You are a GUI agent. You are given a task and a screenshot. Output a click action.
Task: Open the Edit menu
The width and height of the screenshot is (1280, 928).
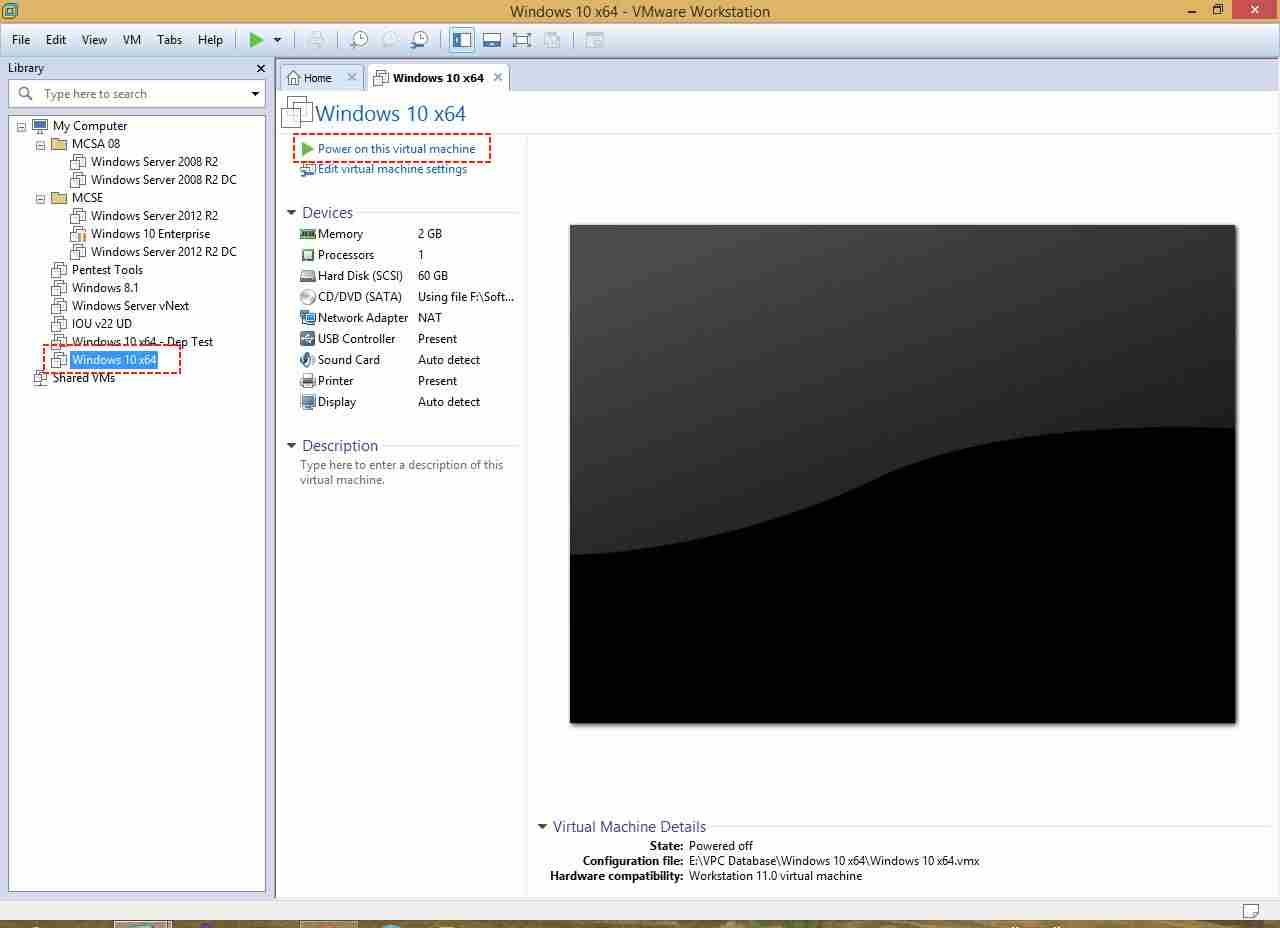(56, 40)
